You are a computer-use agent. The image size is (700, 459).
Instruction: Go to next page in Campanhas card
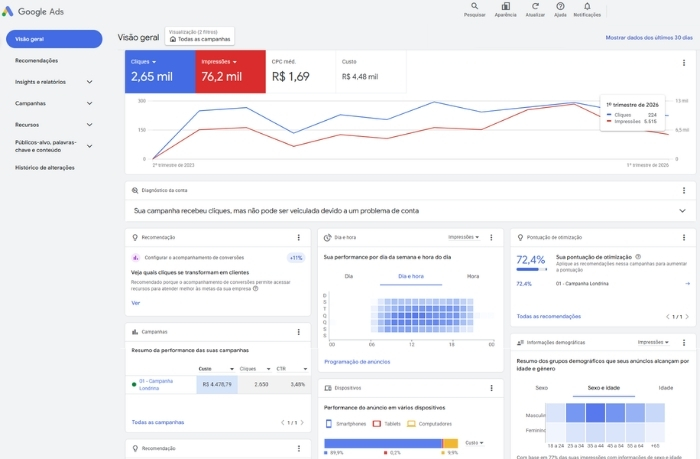point(302,422)
